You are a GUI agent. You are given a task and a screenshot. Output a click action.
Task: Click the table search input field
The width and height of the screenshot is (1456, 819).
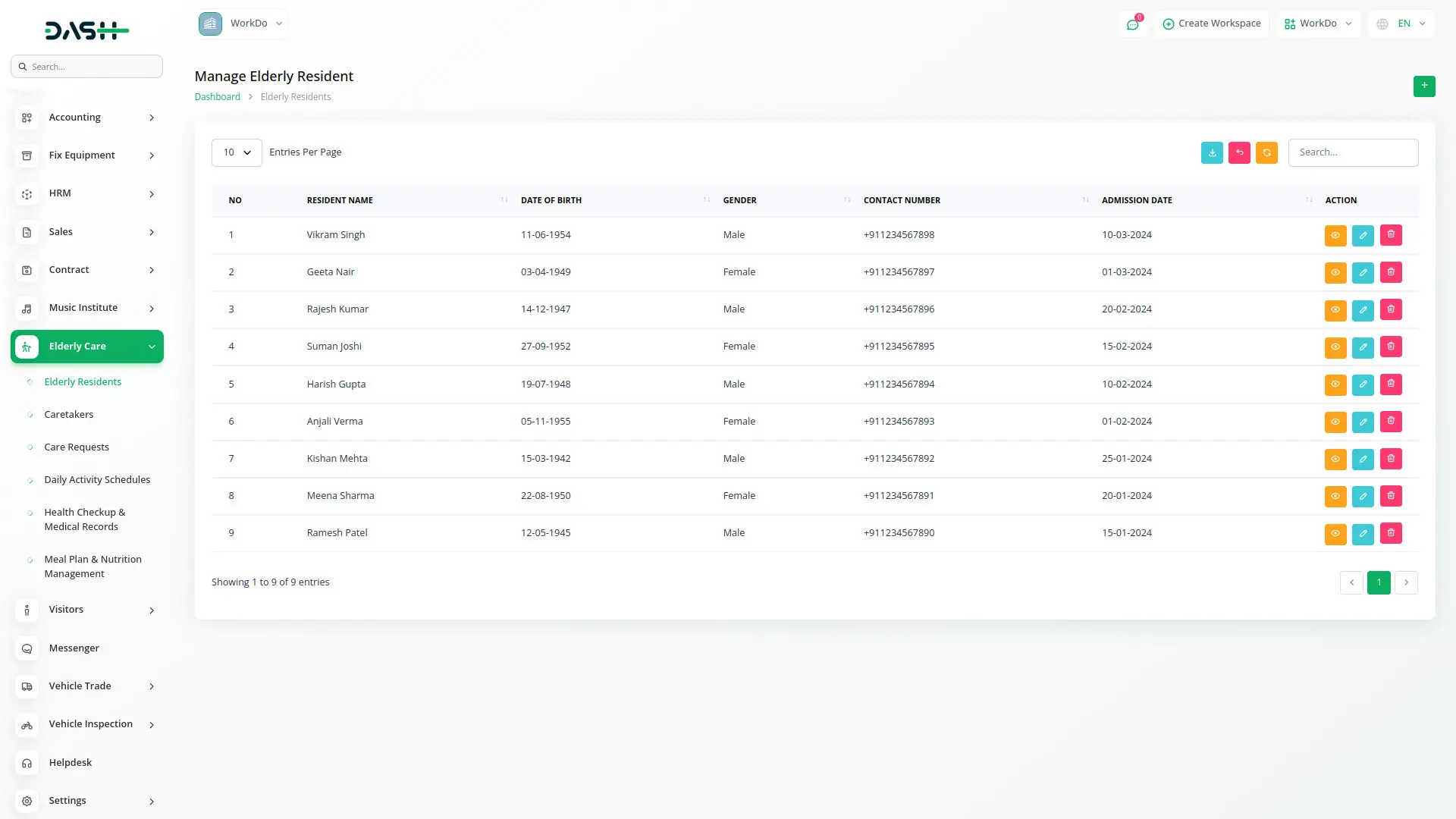point(1353,152)
